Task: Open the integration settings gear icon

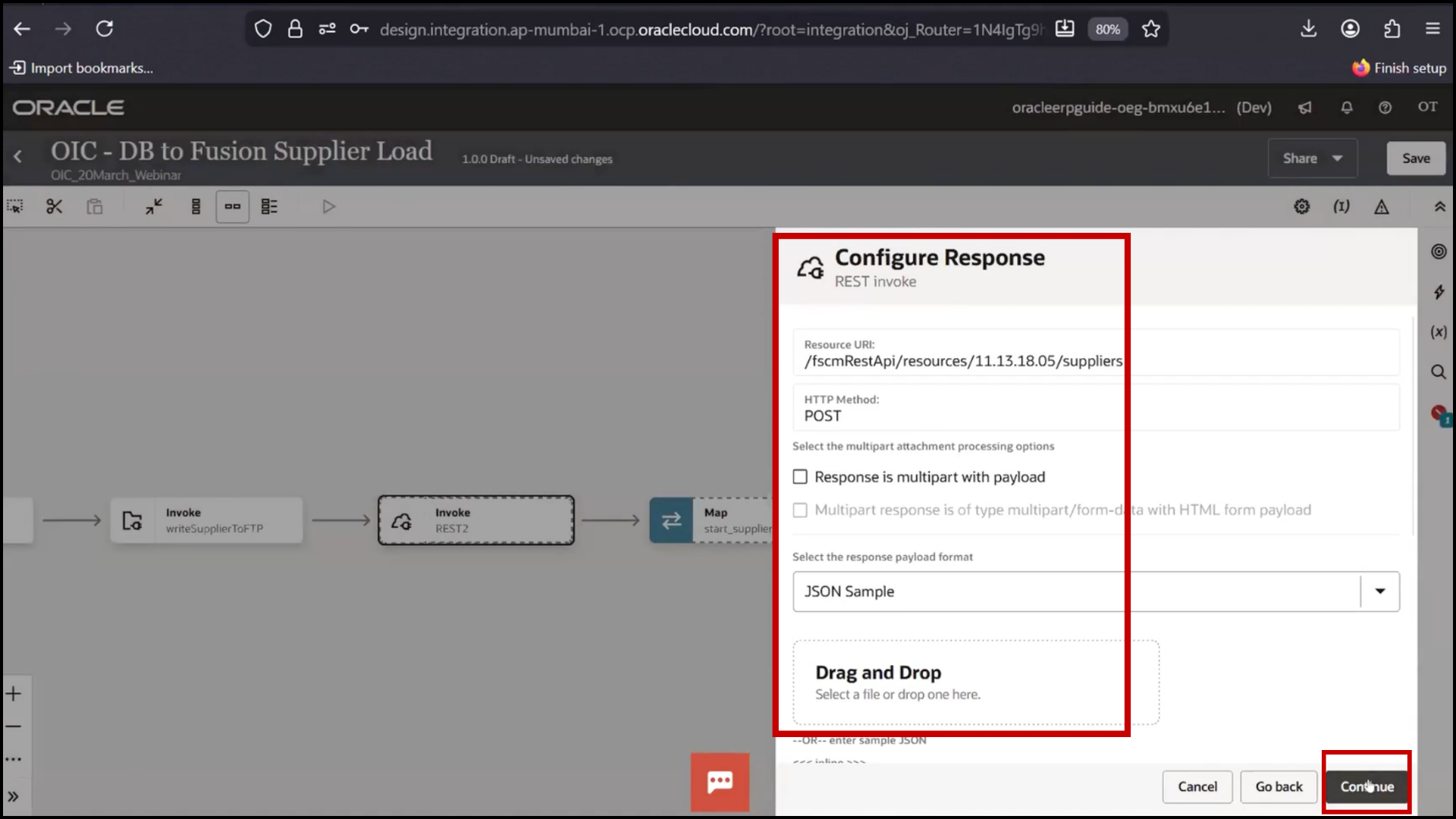Action: [1301, 206]
